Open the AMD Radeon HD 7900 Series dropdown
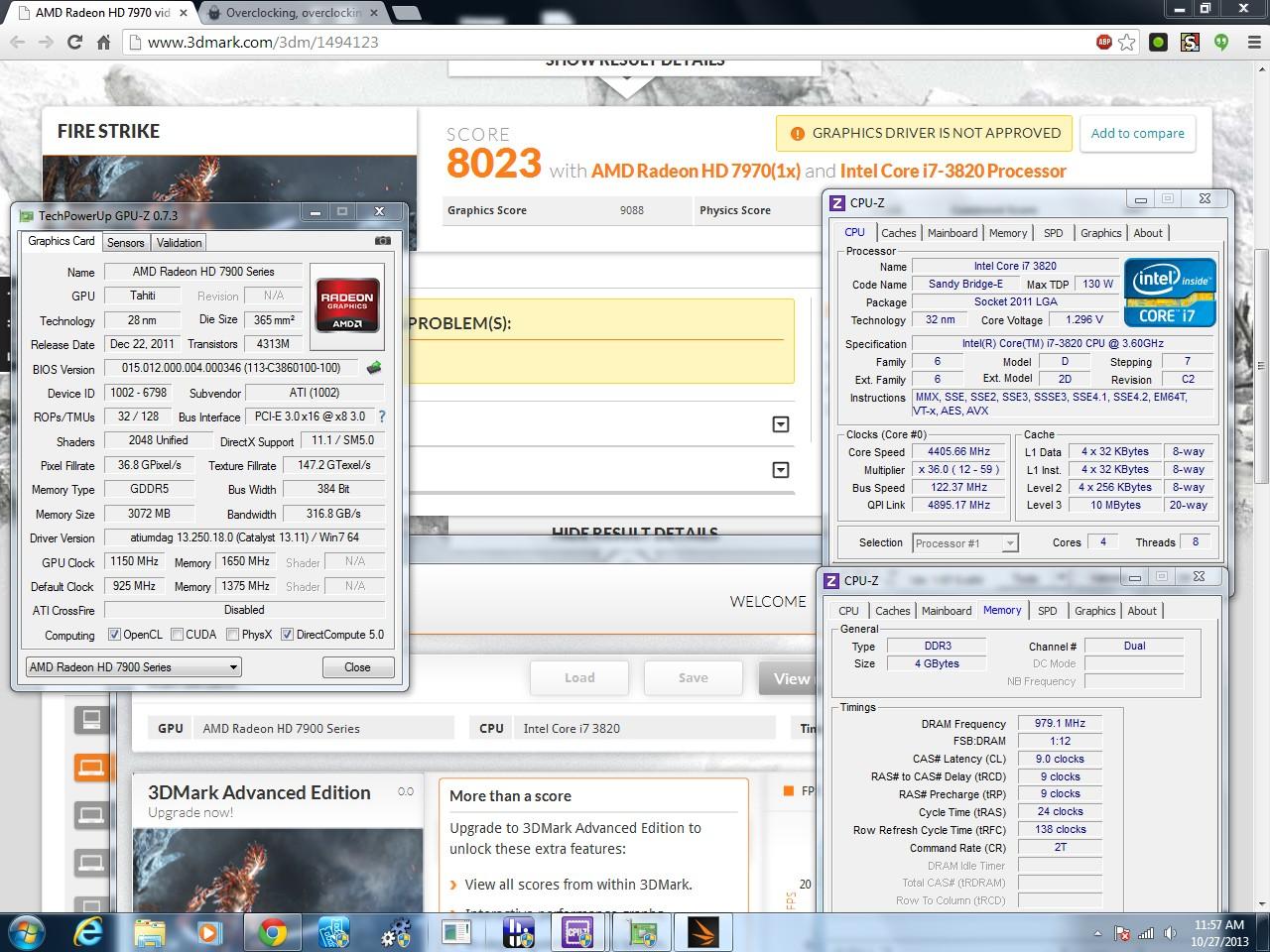 point(133,666)
